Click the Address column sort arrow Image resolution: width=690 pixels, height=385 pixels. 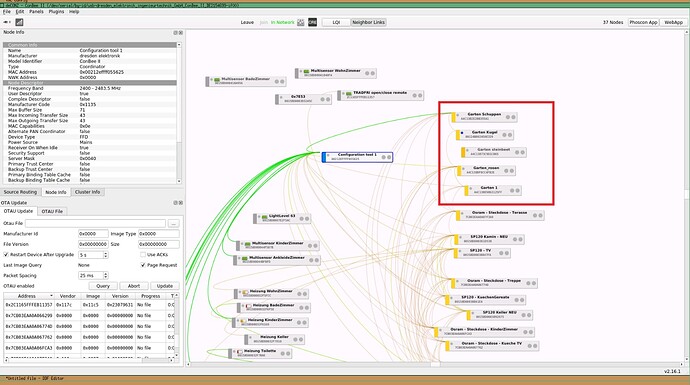[x=51, y=296]
